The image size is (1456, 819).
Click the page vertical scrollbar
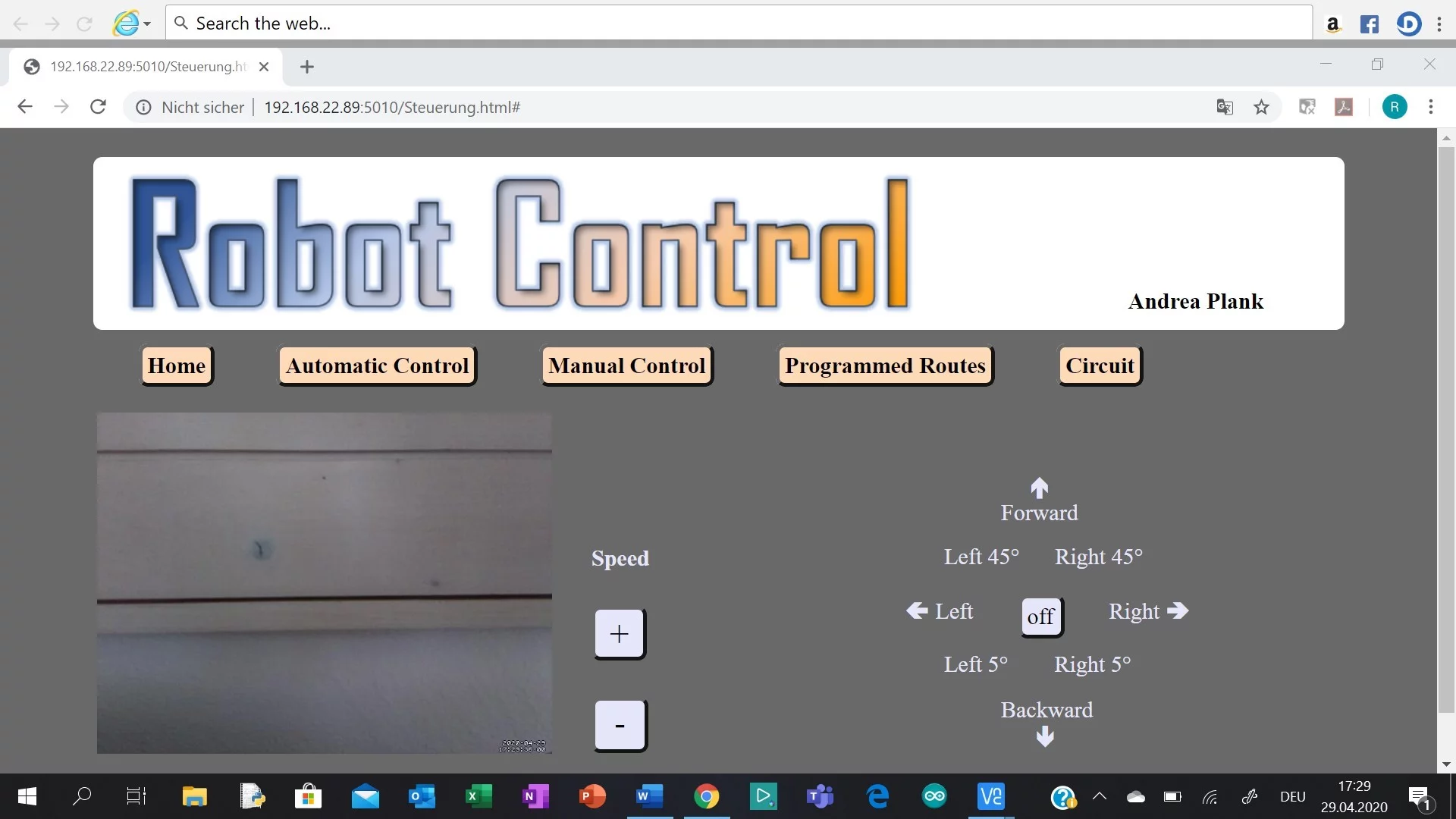[x=1446, y=428]
